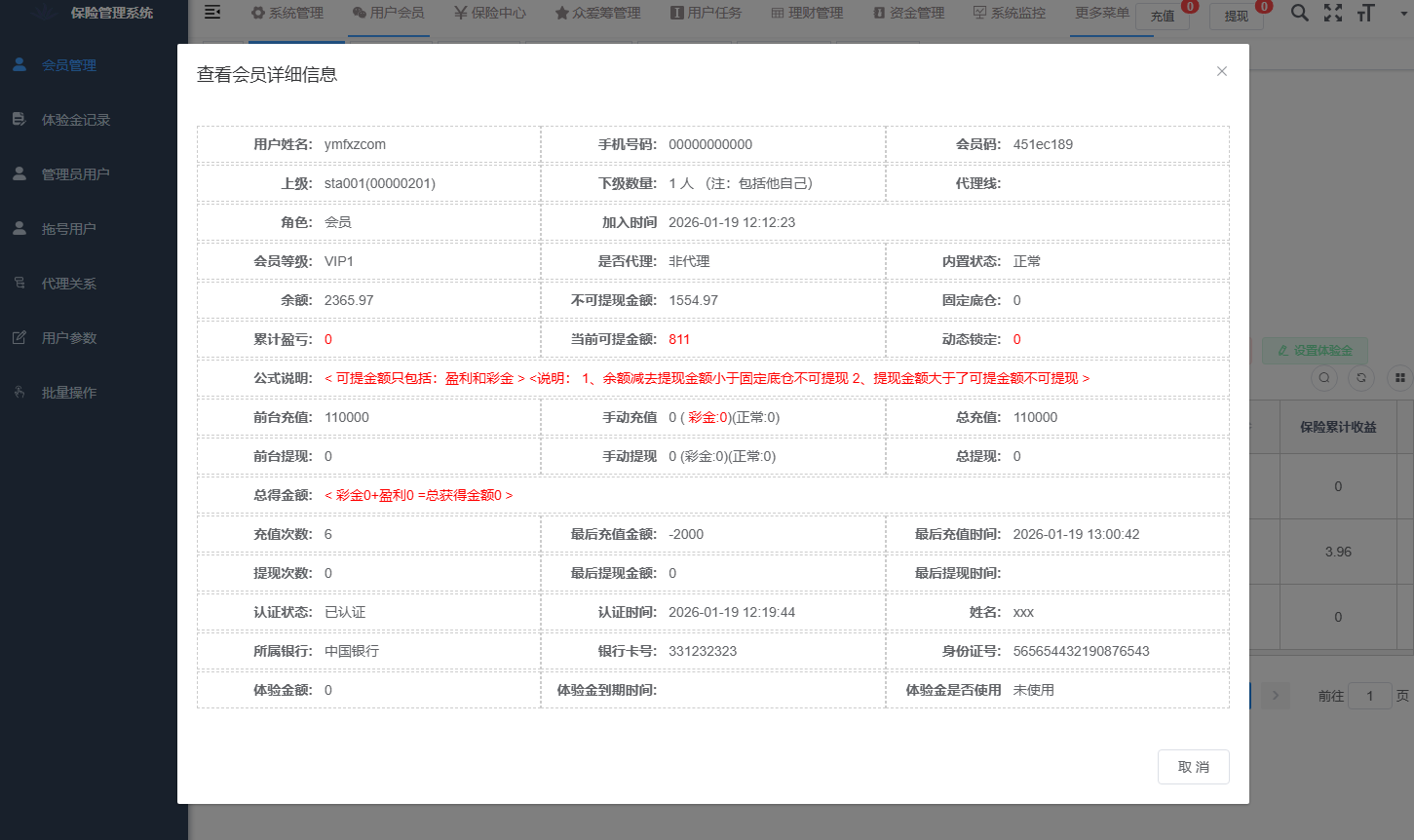Image resolution: width=1414 pixels, height=840 pixels.
Task: Close the member detail dialog with X
Action: click(x=1221, y=71)
